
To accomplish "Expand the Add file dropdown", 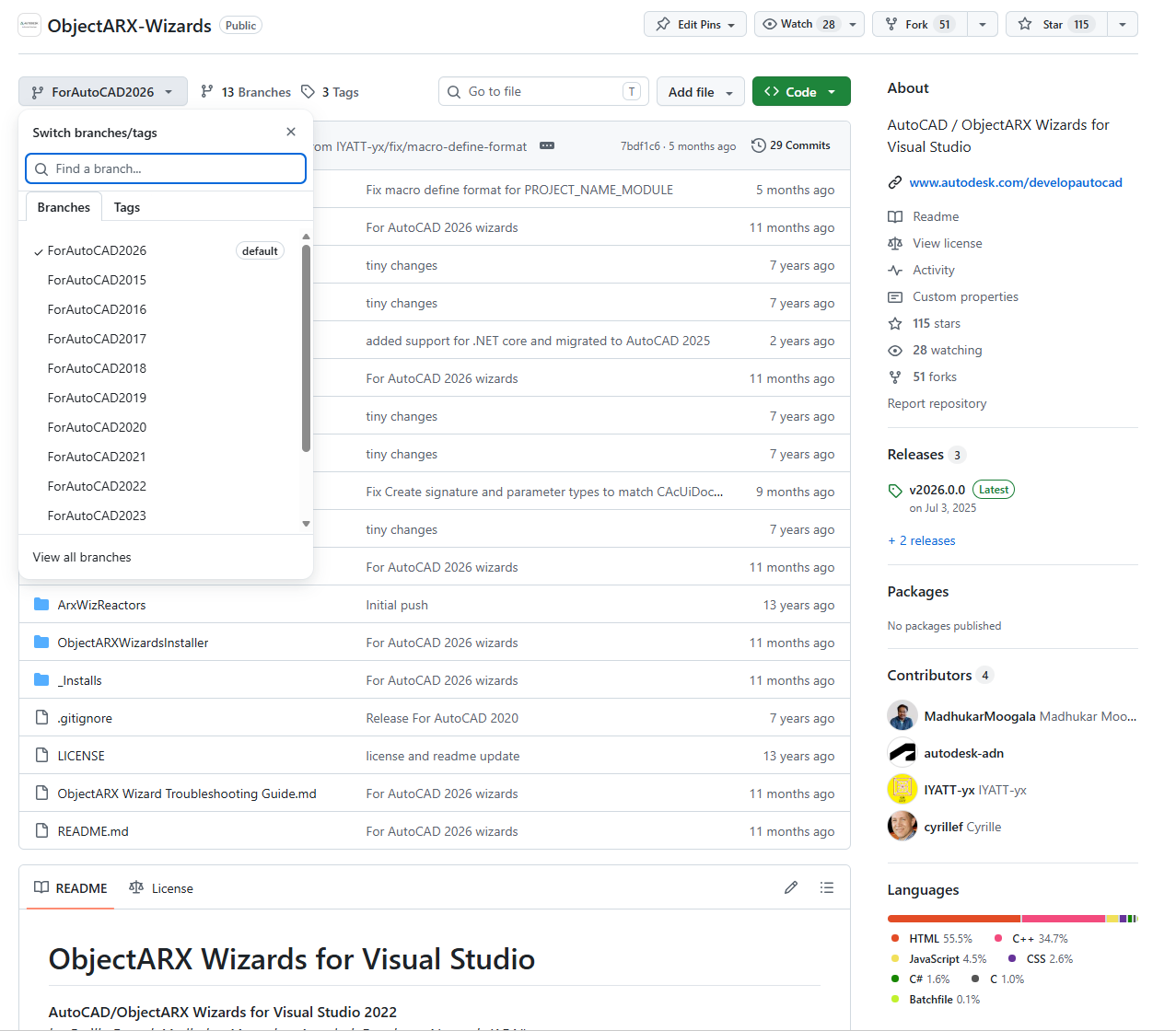I will click(701, 92).
